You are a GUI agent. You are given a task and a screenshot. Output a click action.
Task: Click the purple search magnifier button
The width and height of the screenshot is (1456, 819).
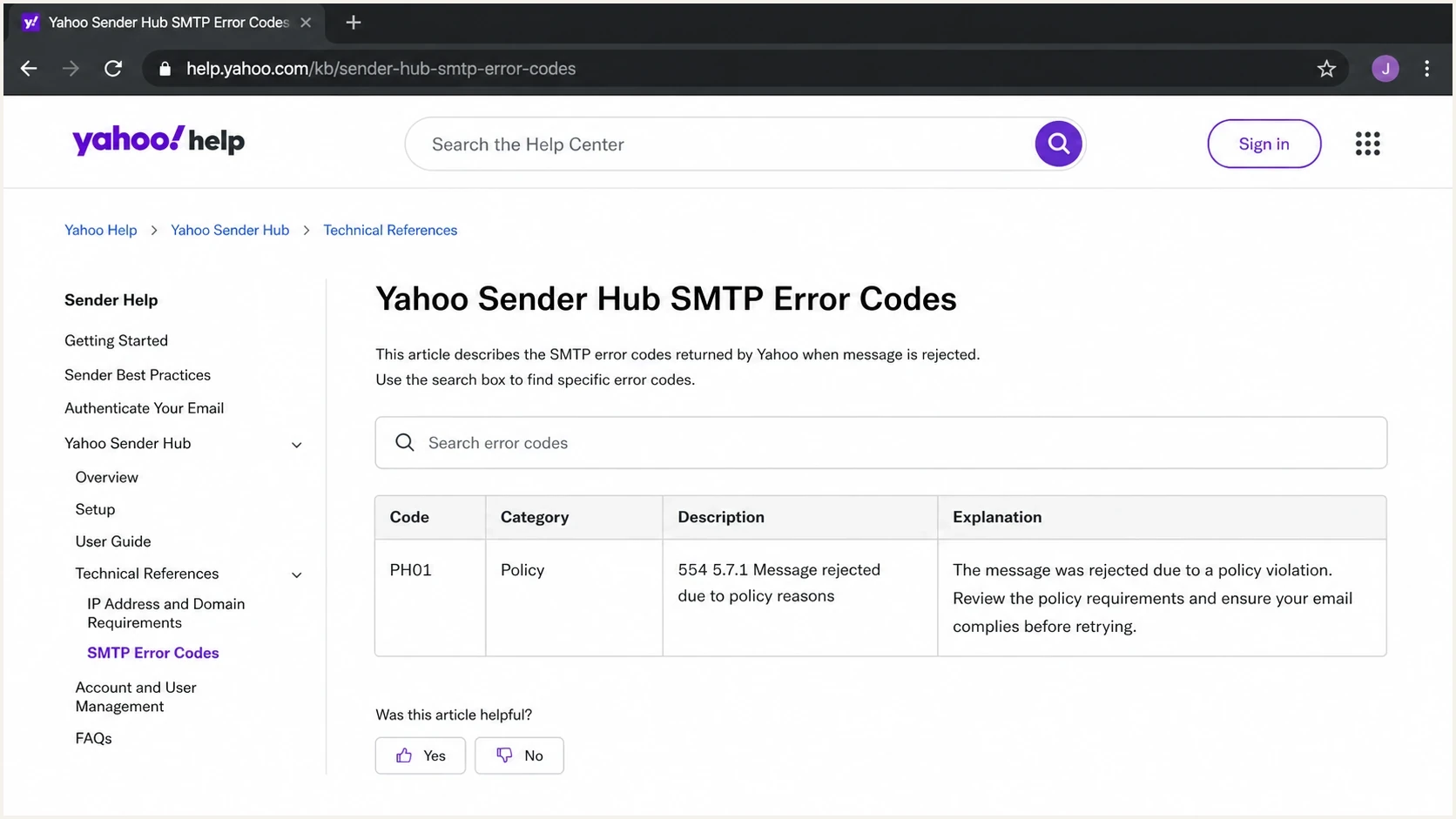pos(1058,144)
